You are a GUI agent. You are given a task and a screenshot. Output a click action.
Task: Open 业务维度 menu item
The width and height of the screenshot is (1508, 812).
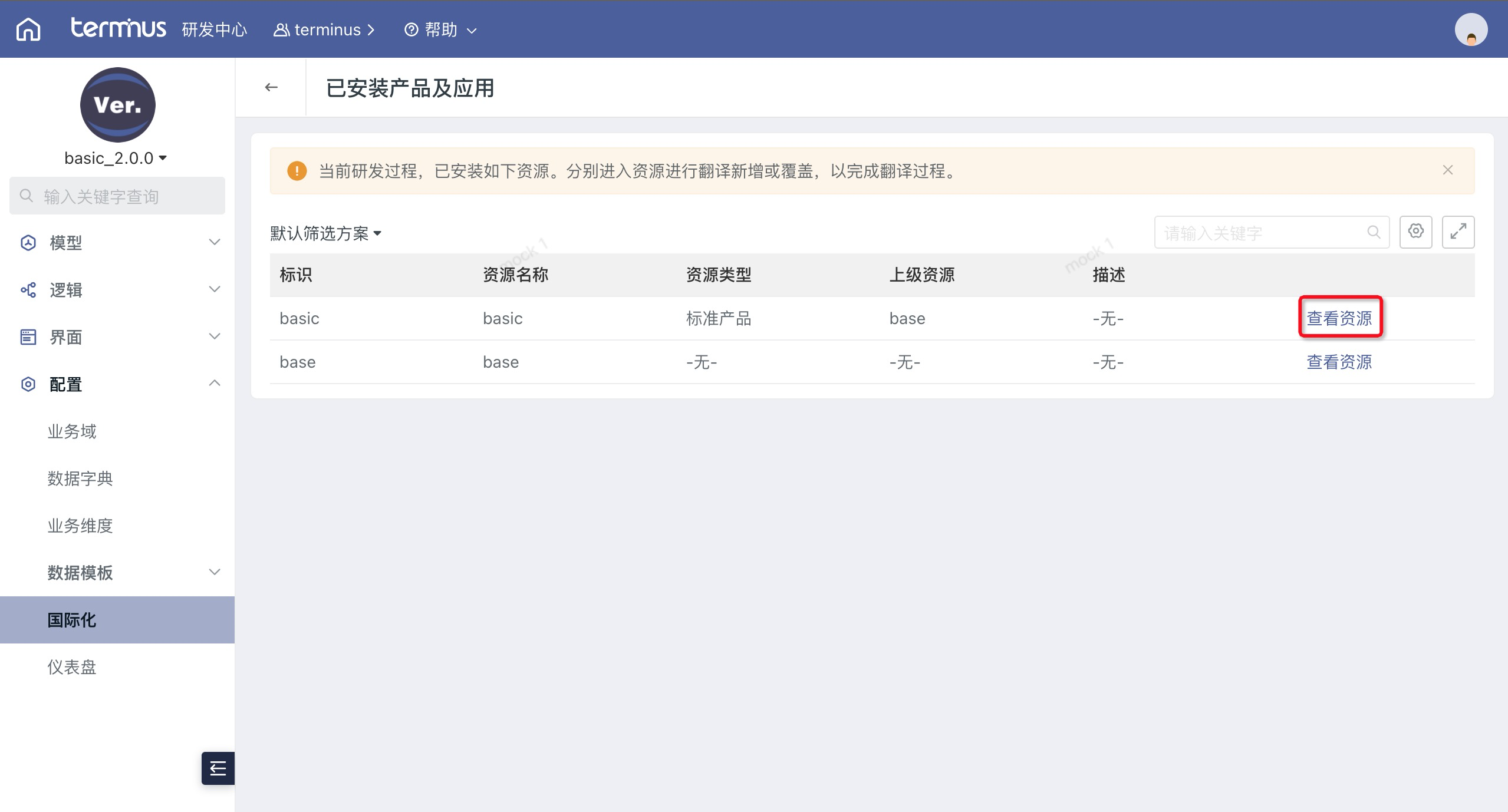[x=80, y=526]
